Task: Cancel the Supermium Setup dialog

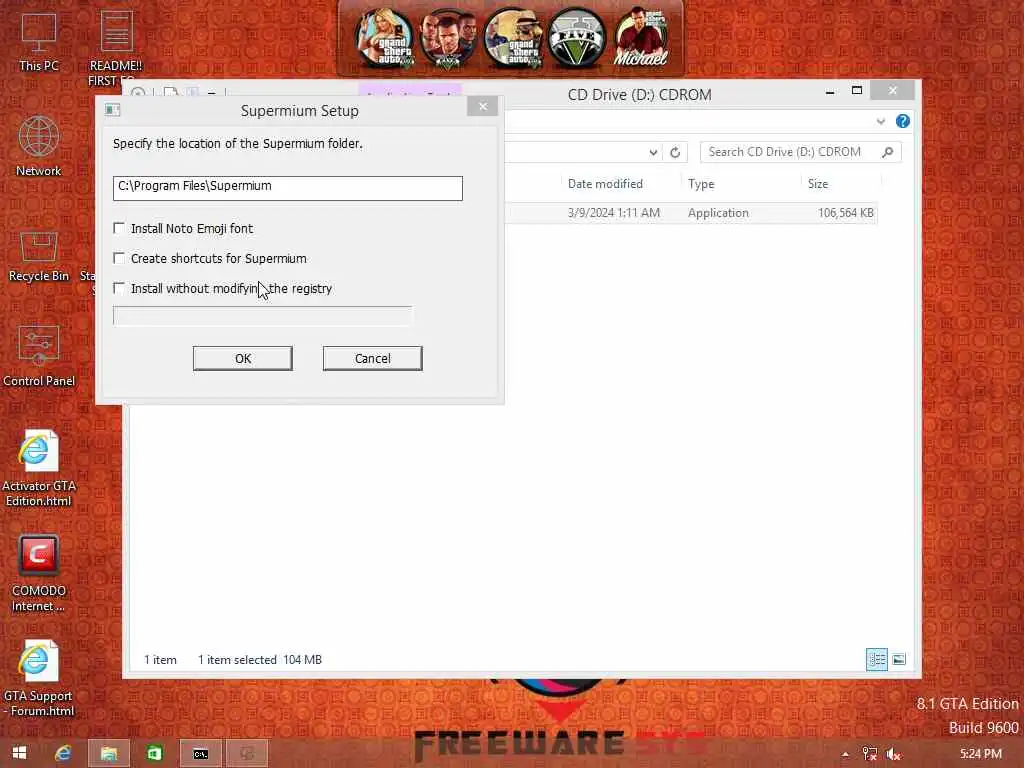Action: point(372,359)
